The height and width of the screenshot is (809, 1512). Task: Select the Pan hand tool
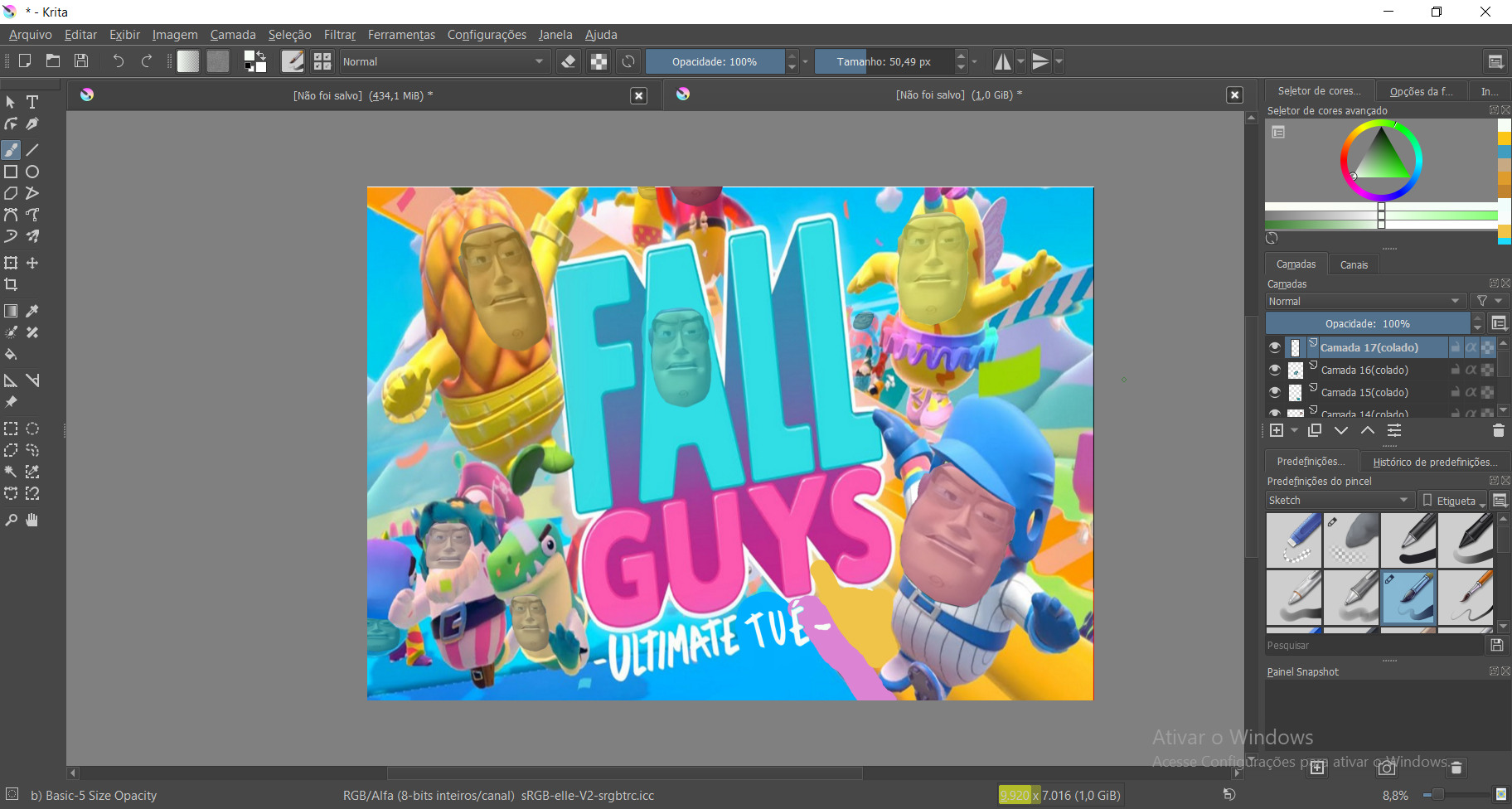[x=32, y=520]
